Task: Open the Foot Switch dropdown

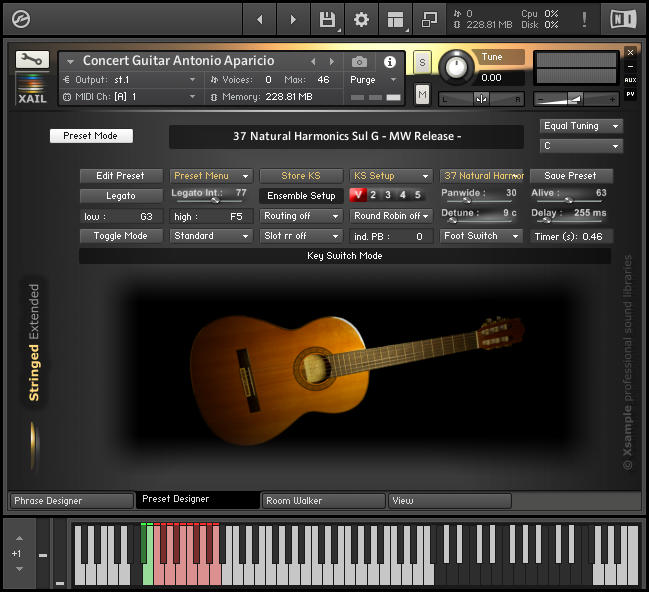Action: [x=481, y=236]
